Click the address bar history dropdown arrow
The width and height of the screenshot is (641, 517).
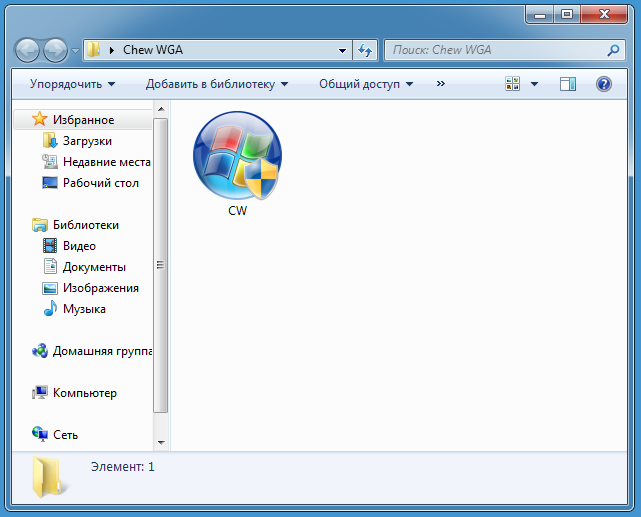click(x=343, y=50)
